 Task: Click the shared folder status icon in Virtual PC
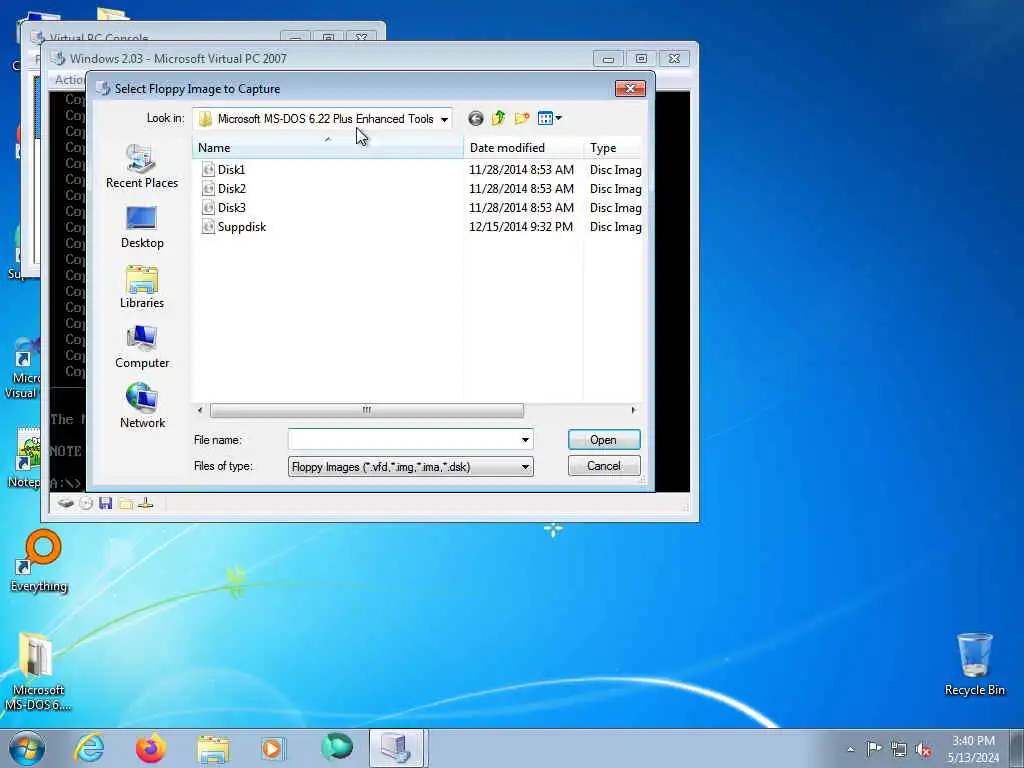coord(125,503)
